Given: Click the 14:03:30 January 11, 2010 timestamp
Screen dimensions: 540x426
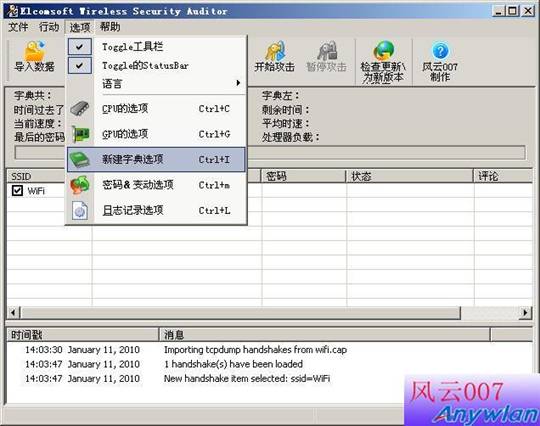Looking at the screenshot, I should pos(82,350).
